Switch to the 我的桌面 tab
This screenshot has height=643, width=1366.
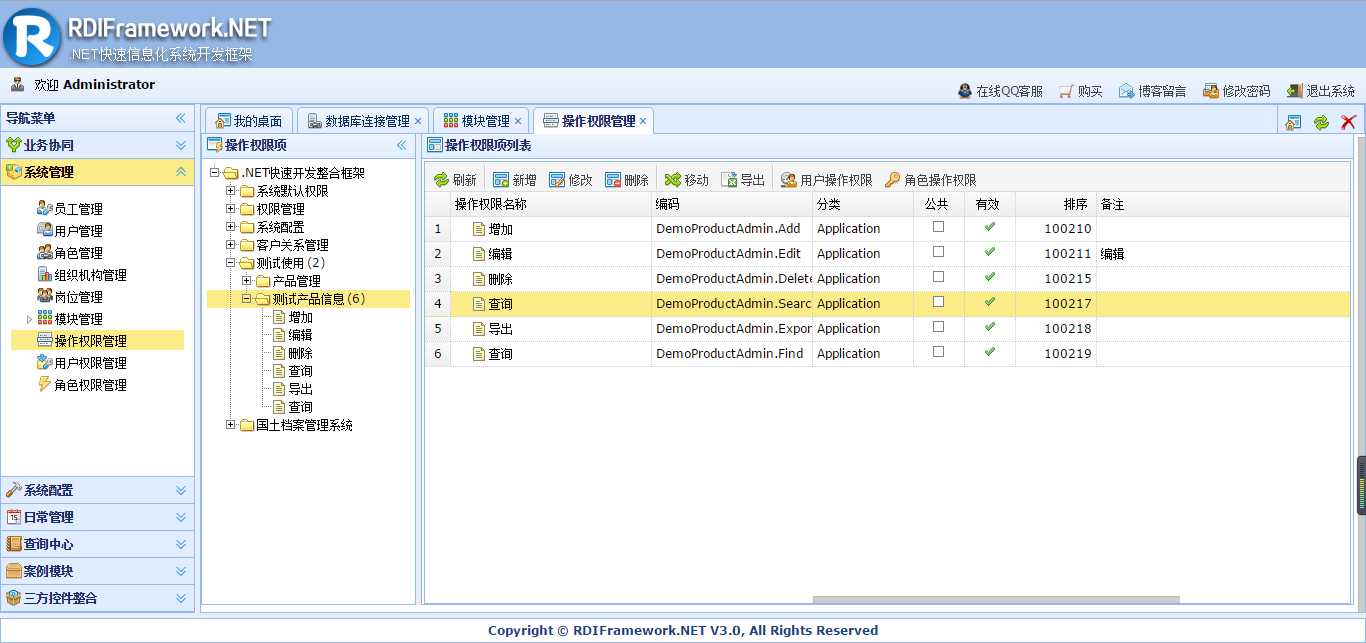tap(250, 121)
